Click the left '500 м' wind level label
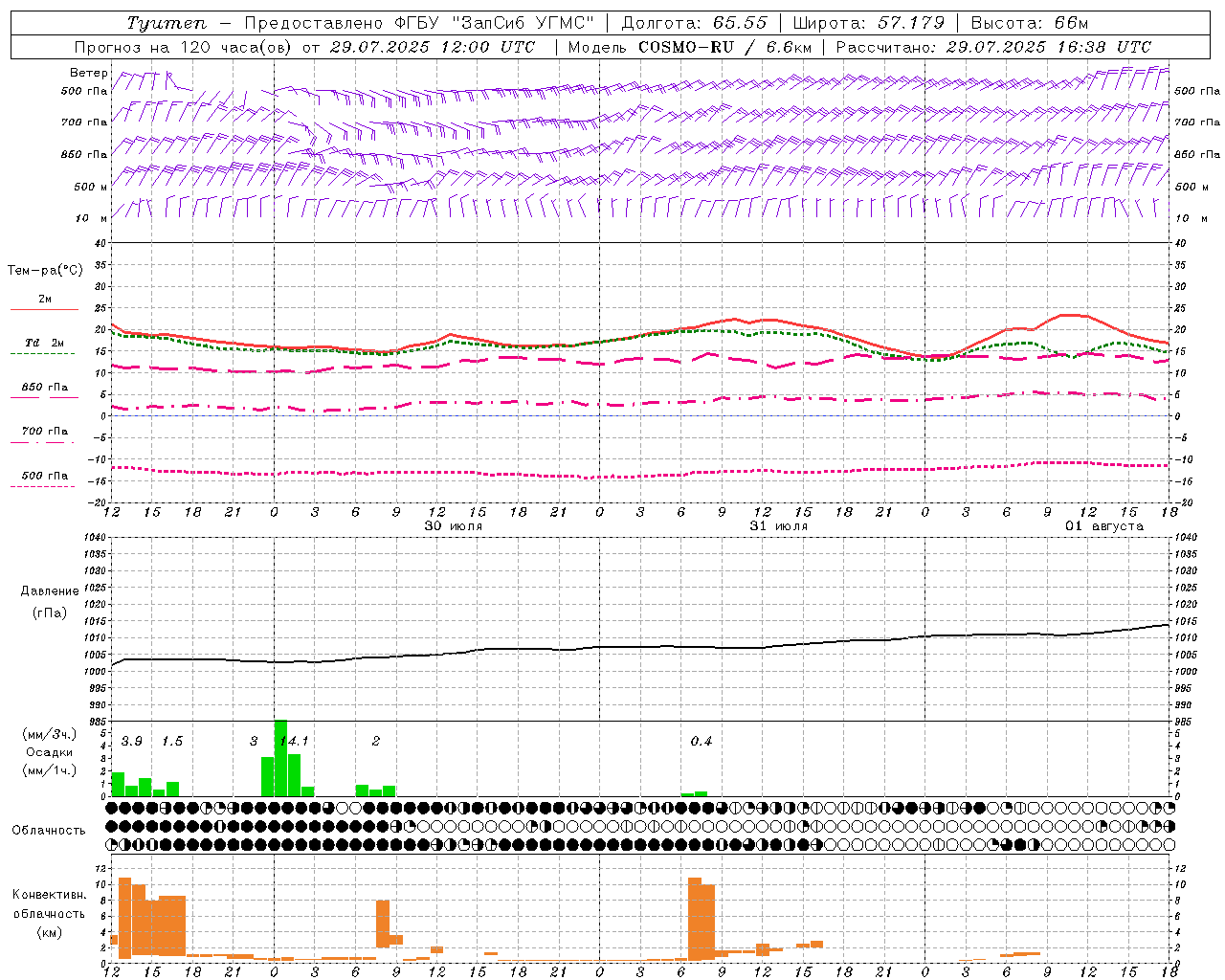 click(x=92, y=187)
